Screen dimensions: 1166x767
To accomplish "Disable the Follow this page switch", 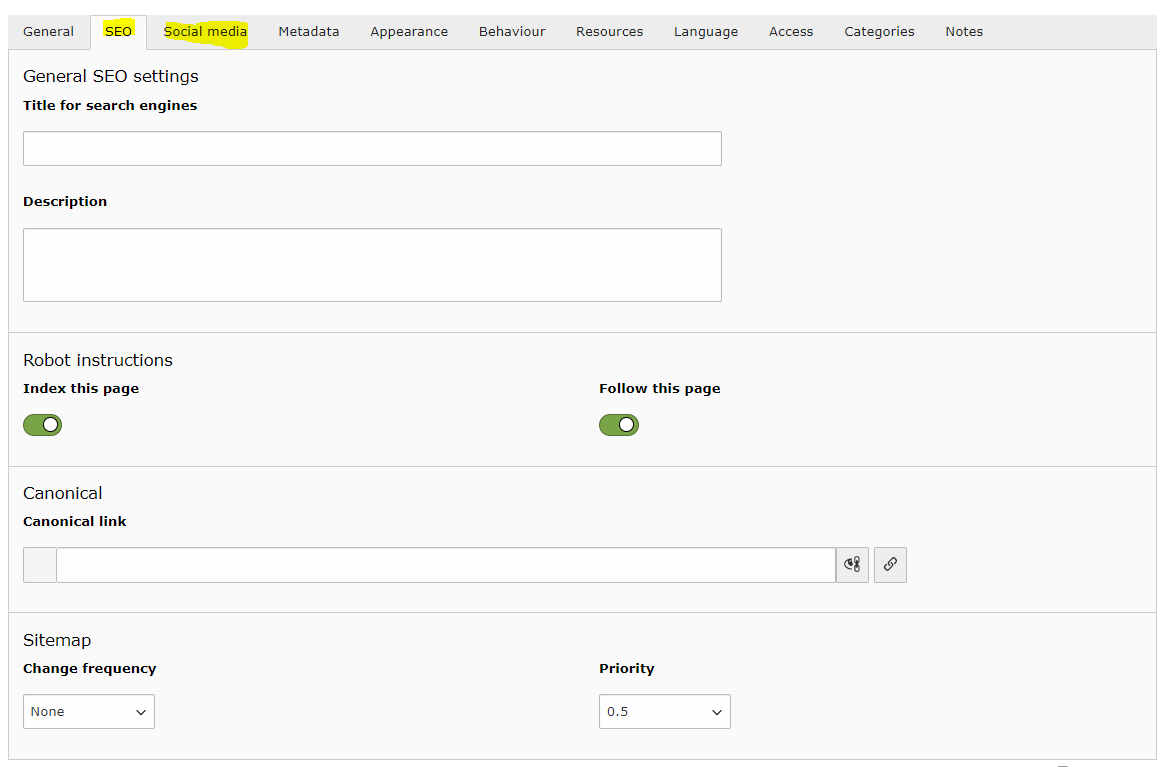I will click(x=619, y=425).
